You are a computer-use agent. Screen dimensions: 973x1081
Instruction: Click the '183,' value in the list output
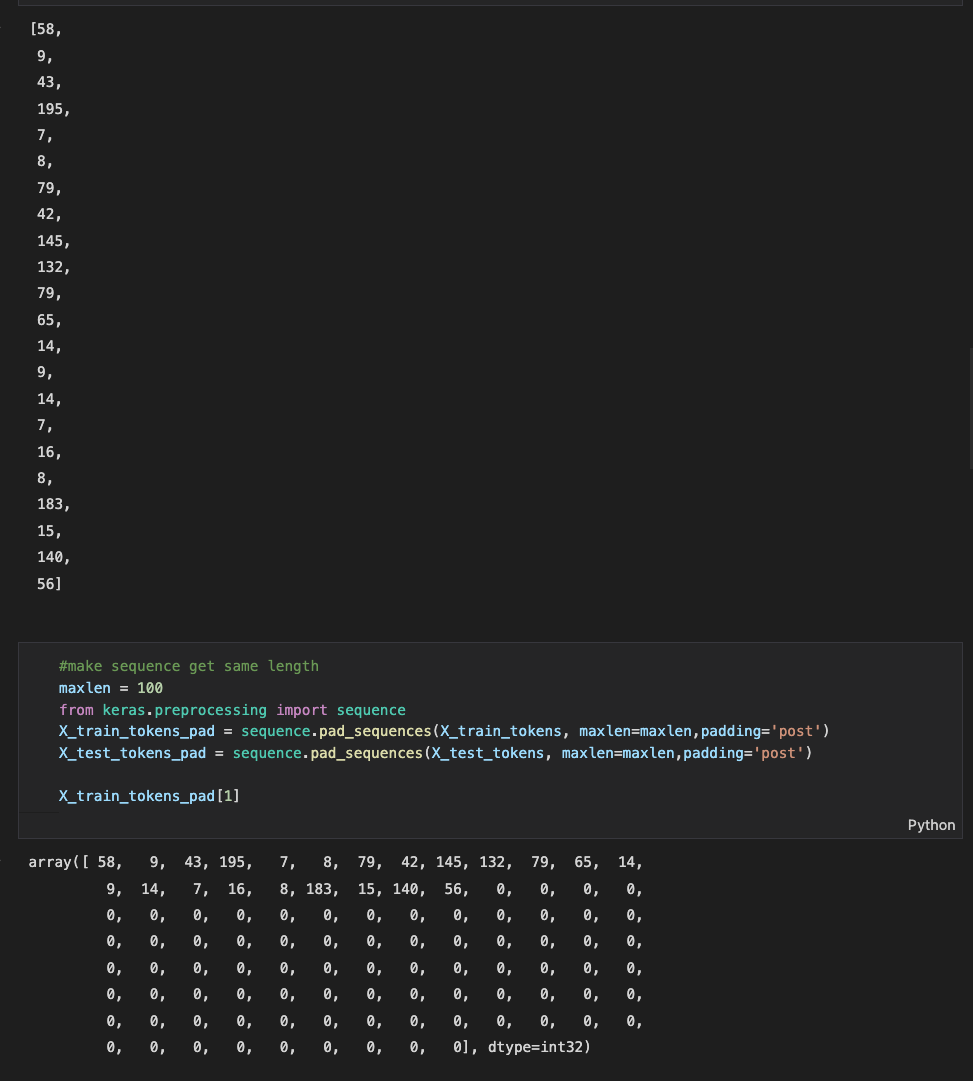pos(54,504)
